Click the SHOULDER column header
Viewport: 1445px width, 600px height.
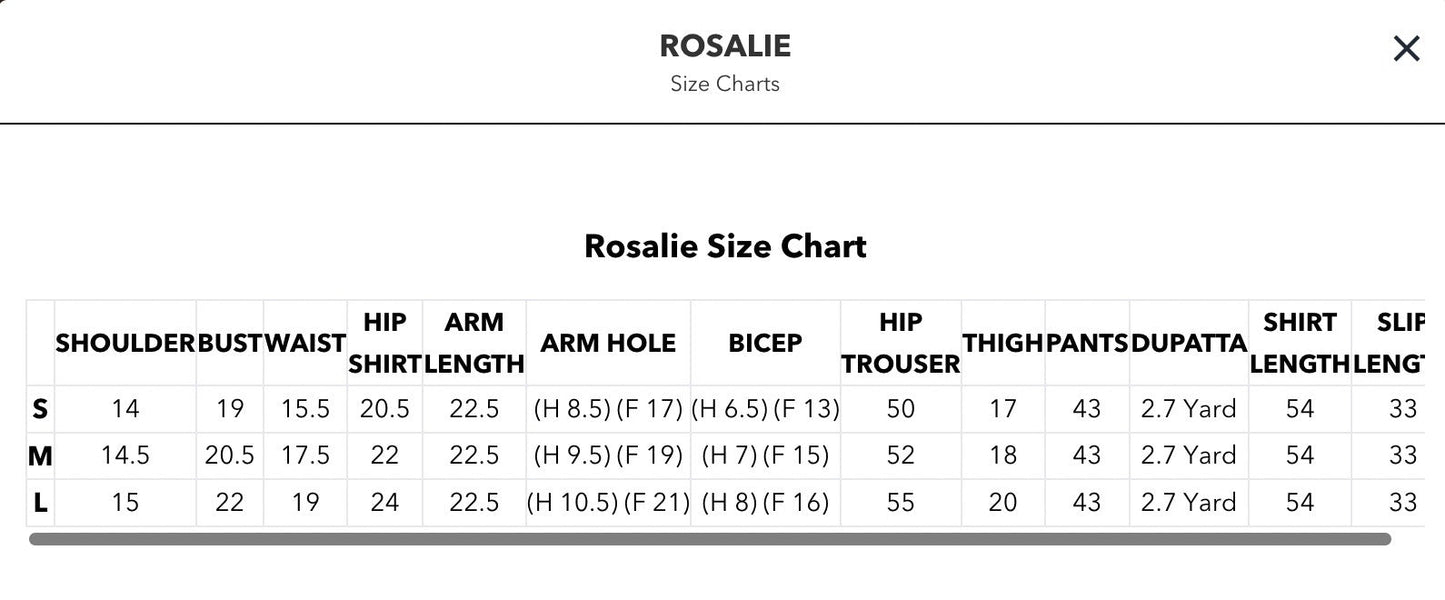(125, 342)
